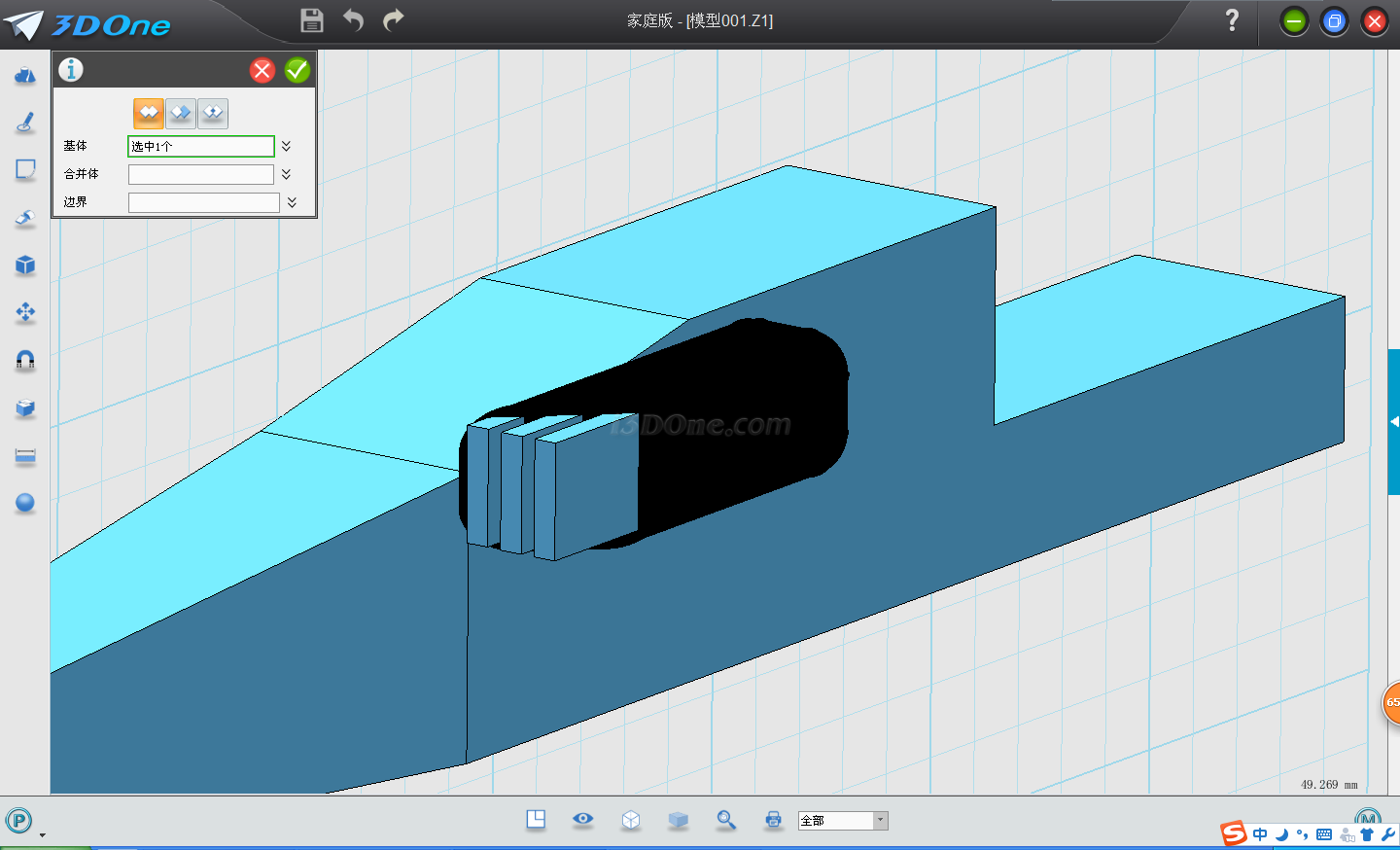1400x850 pixels.
Task: Expand the 基体 field chevron
Action: [x=287, y=146]
